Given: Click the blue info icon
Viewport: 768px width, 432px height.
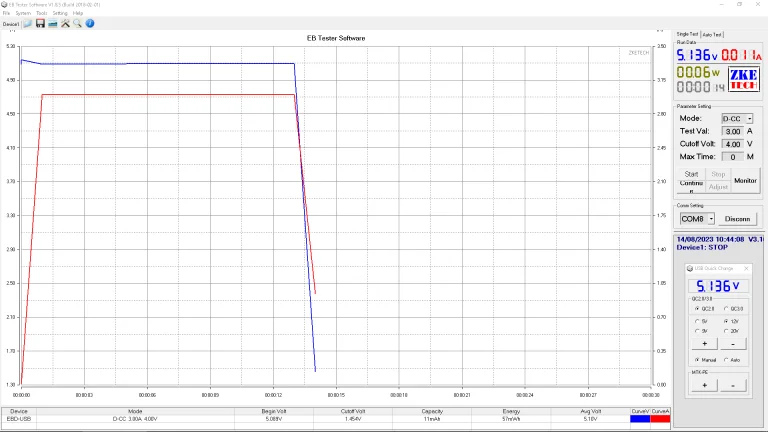Looking at the screenshot, I should (x=90, y=23).
